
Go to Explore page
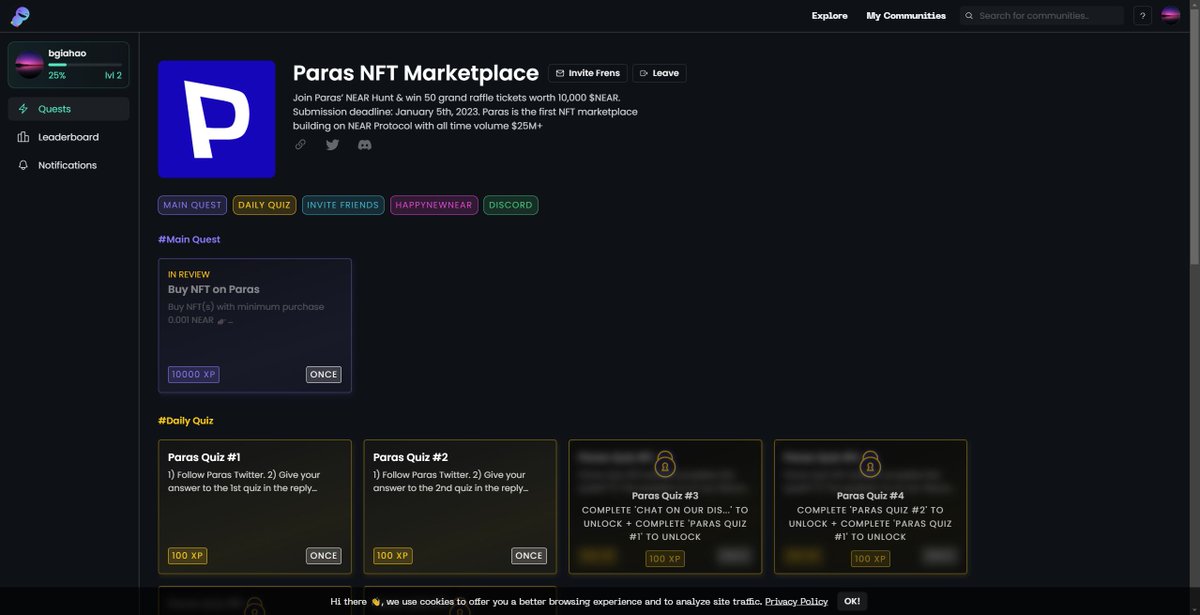tap(829, 16)
